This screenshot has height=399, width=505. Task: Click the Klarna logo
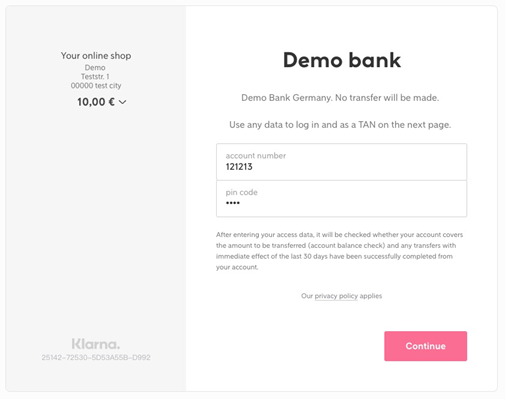click(96, 344)
